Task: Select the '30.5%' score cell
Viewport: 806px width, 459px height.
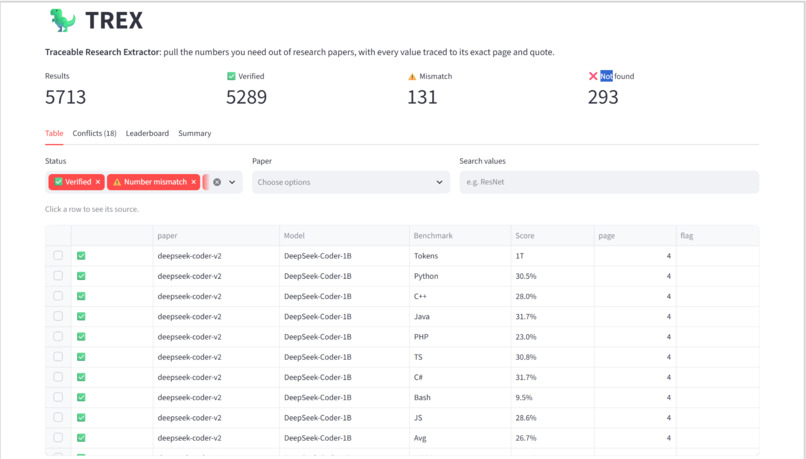Action: pos(553,276)
